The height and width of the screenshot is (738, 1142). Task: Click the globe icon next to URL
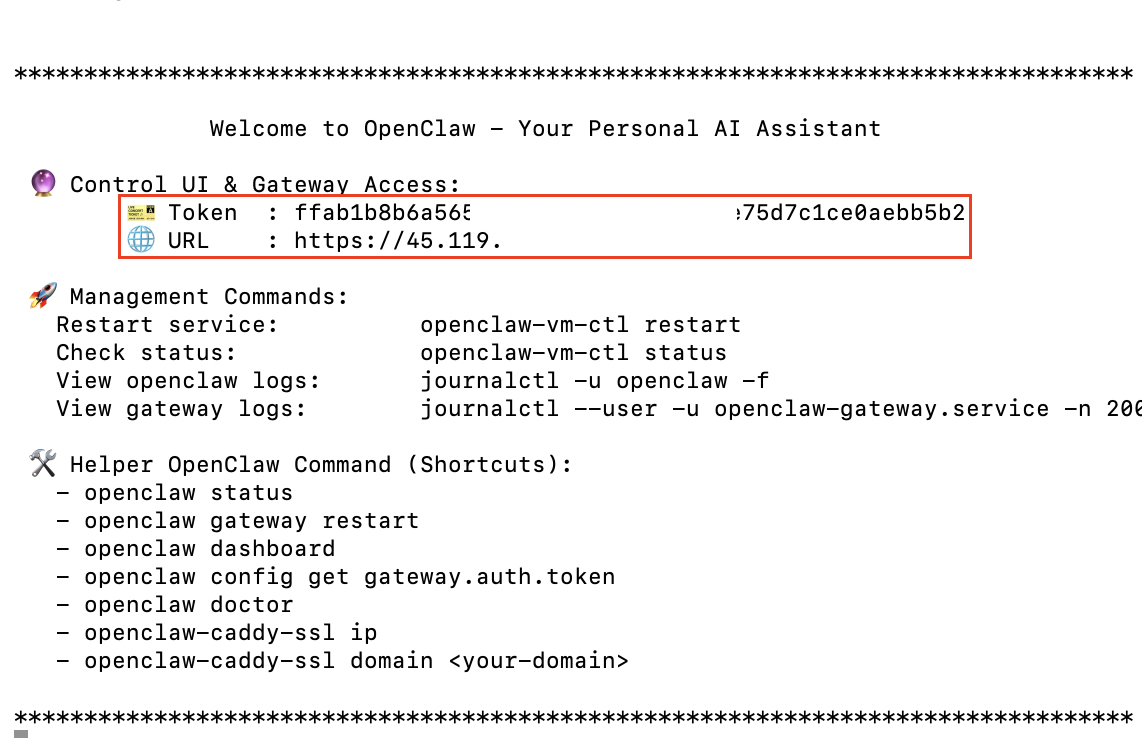pos(142,240)
